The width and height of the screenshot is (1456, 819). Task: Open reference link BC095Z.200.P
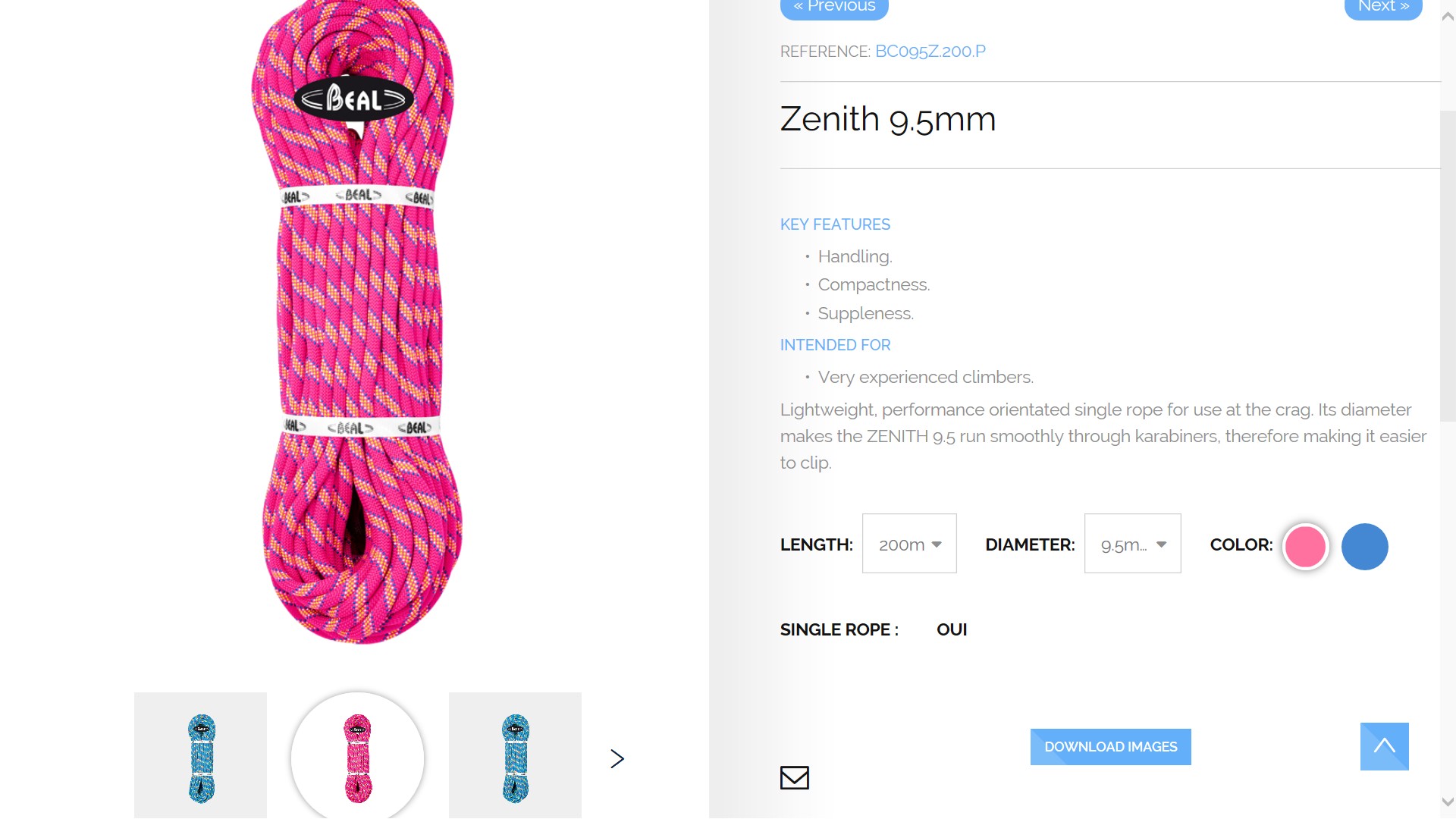[x=930, y=51]
